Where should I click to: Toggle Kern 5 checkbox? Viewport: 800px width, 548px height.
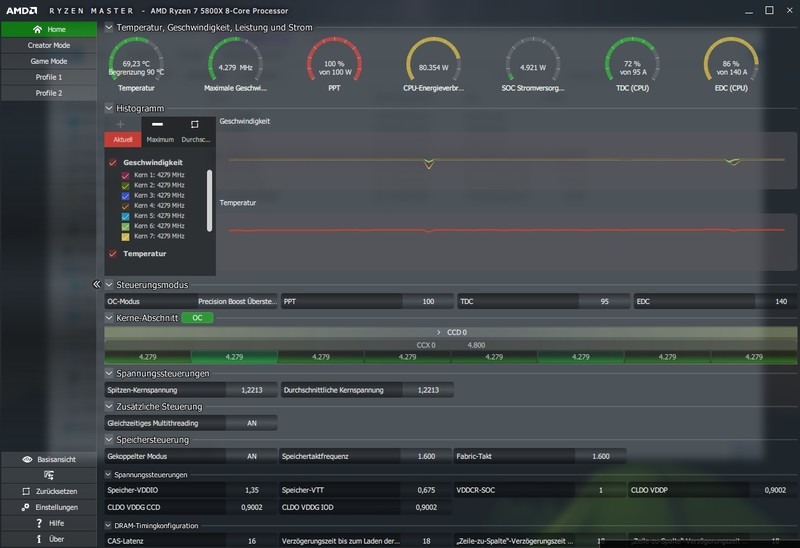pos(126,216)
